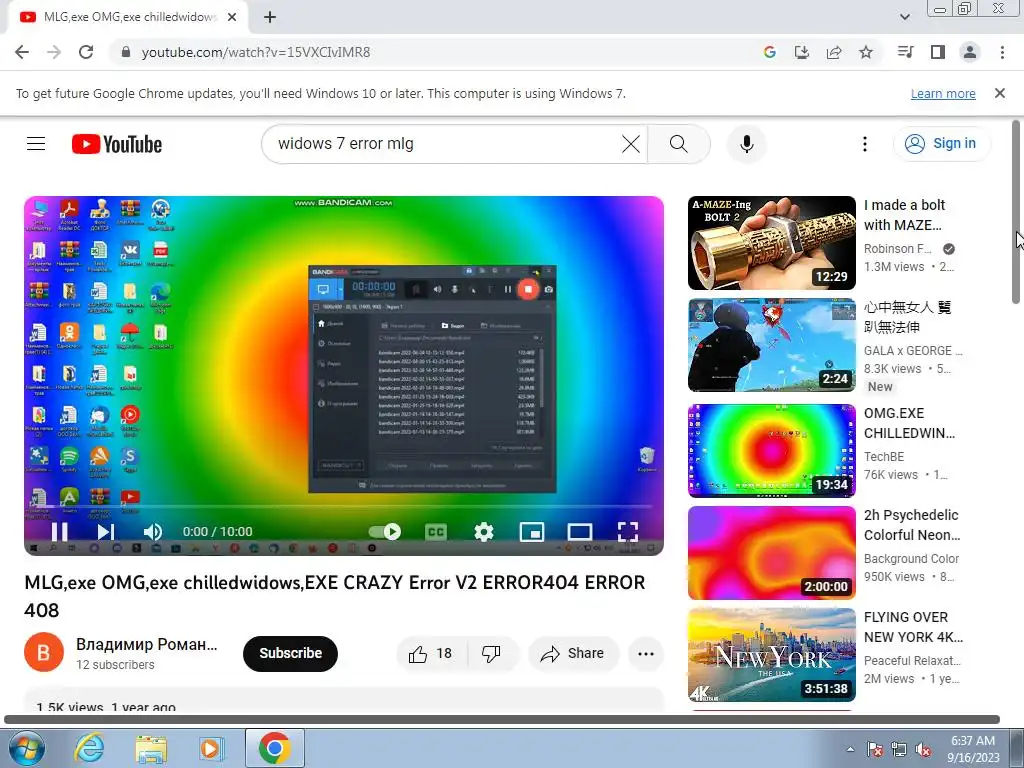Open YouTube hamburger guide menu
Image resolution: width=1024 pixels, height=768 pixels.
(36, 144)
